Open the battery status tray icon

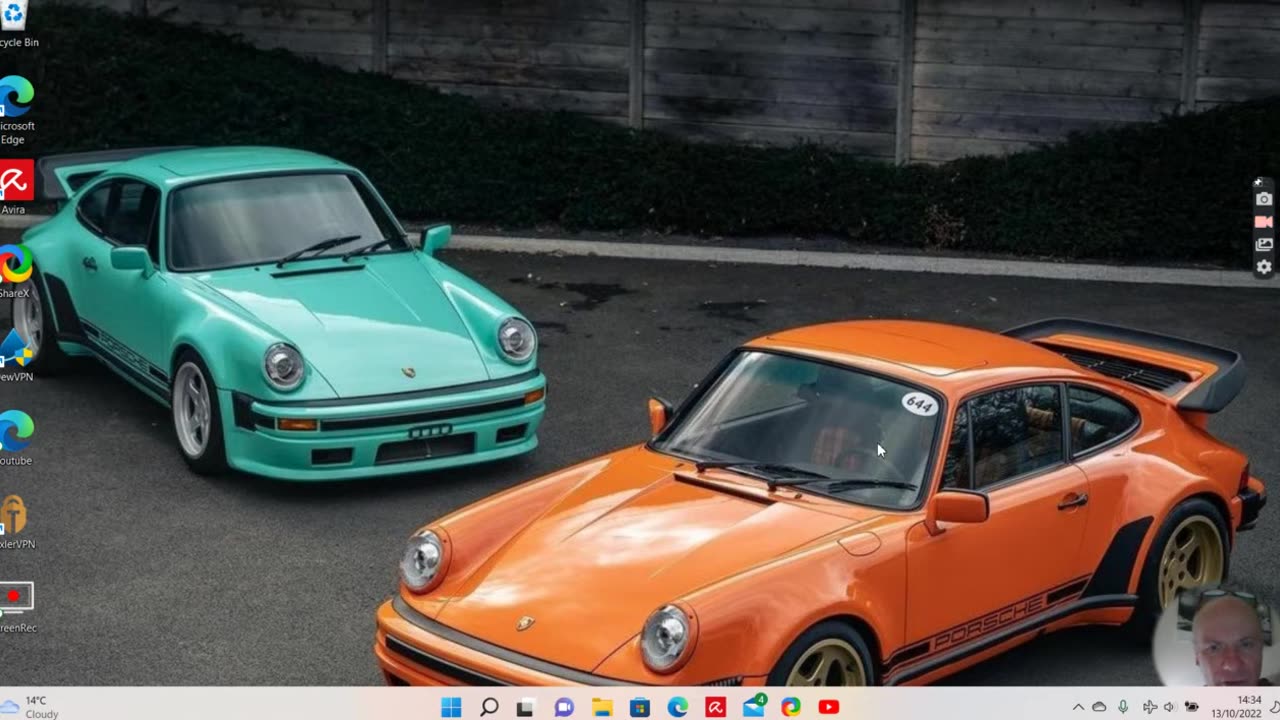[1191, 707]
